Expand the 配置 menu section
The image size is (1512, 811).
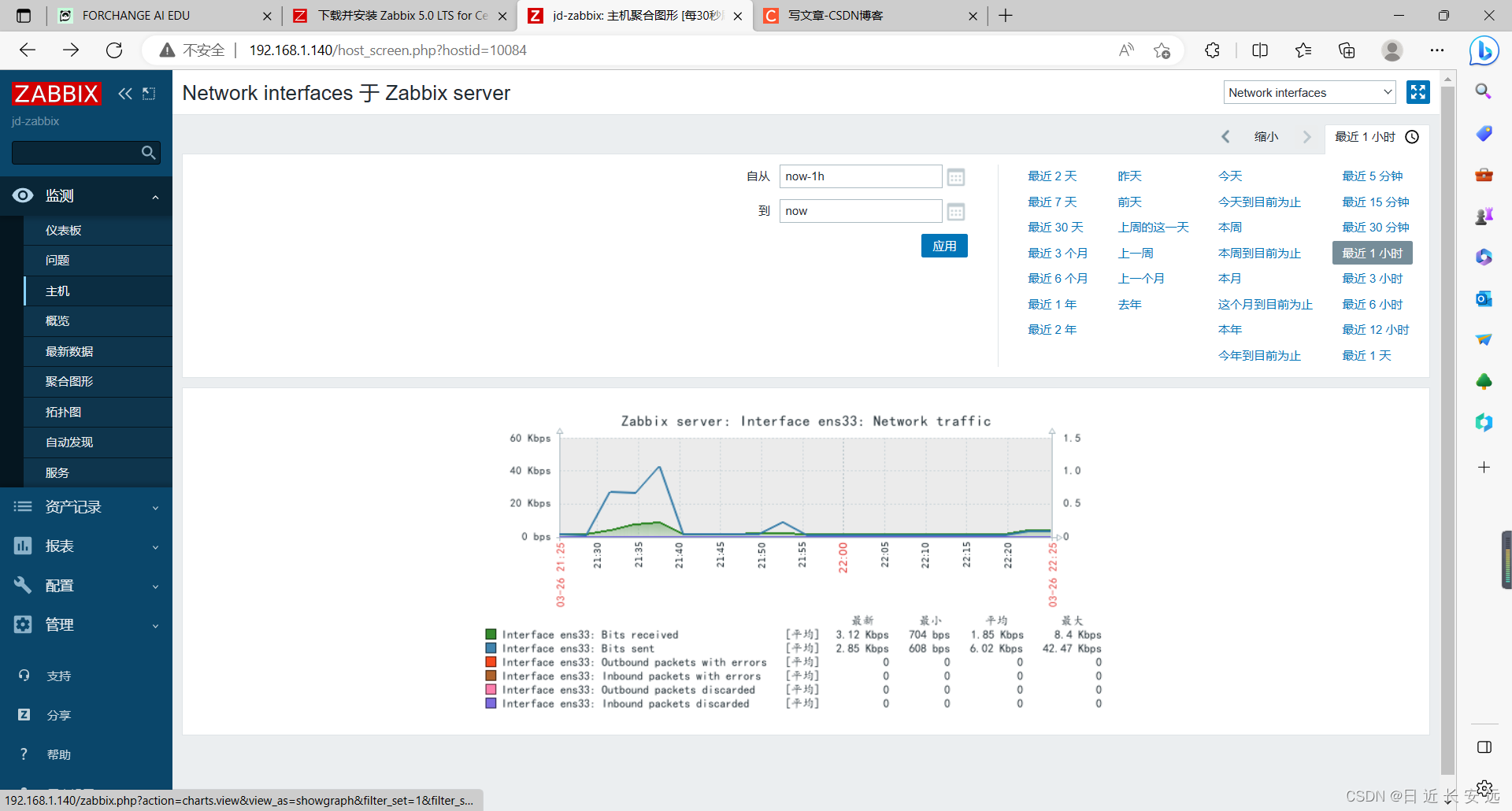pyautogui.click(x=87, y=586)
